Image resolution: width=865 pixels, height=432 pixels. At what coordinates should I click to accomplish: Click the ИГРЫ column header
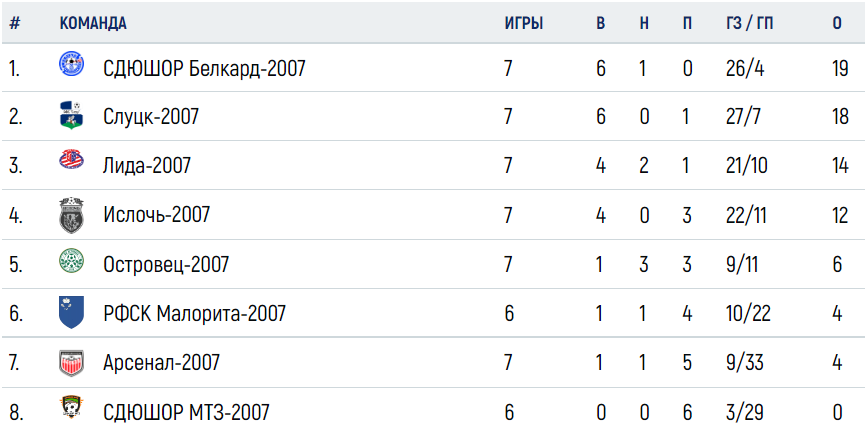[524, 23]
